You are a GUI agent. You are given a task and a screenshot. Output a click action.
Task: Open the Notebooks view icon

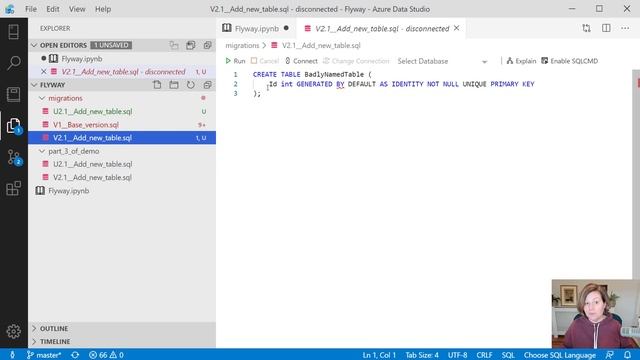(13, 94)
